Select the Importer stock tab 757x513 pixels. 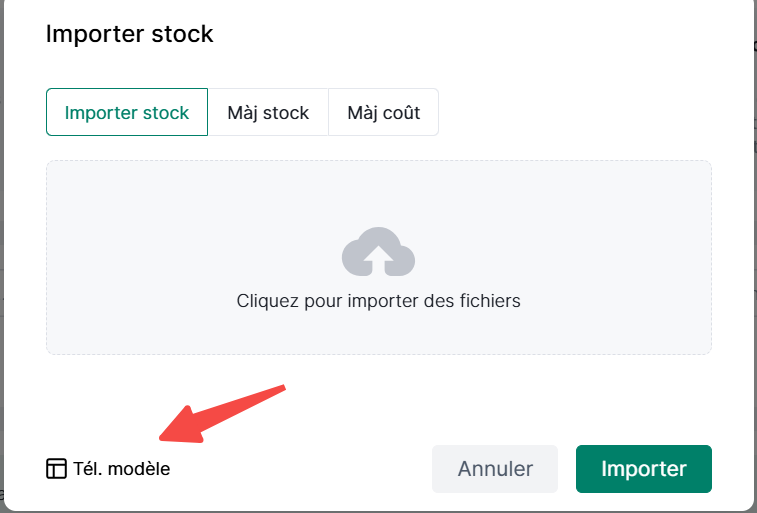point(127,112)
